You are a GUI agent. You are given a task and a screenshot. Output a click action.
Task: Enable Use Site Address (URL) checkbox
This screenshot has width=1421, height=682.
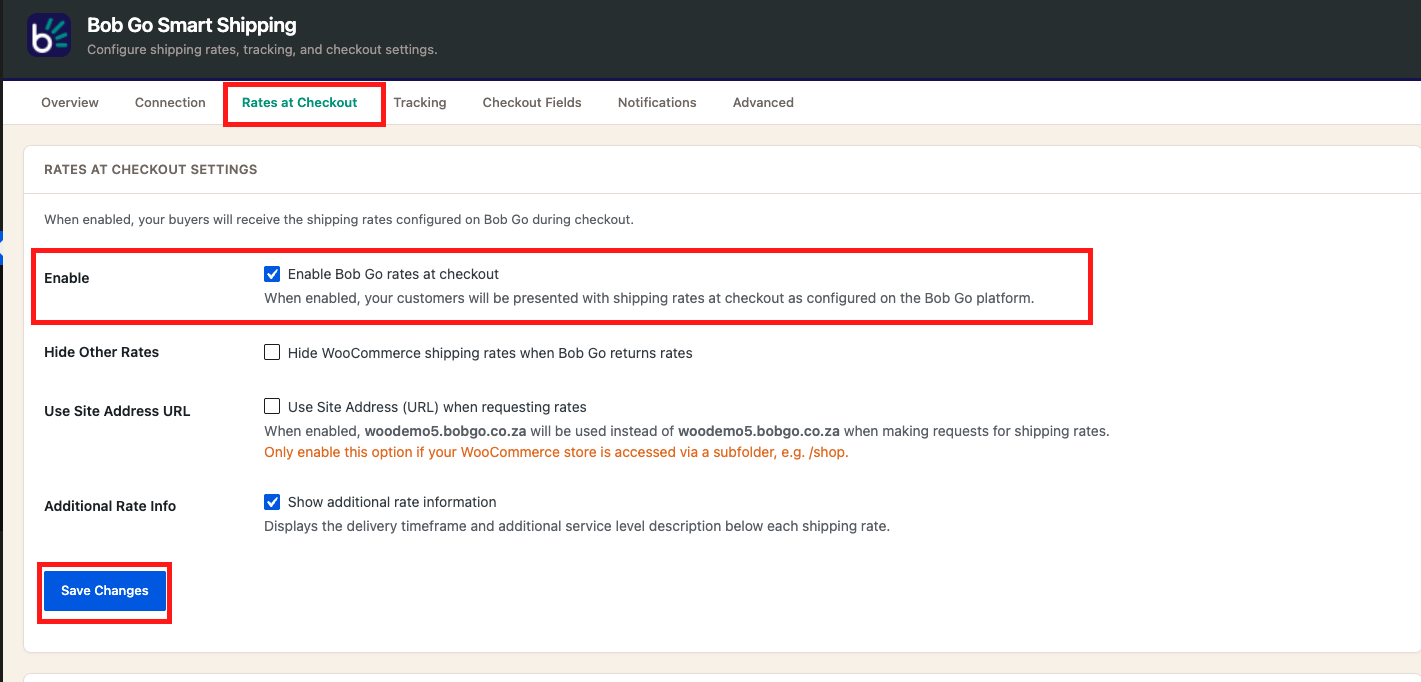click(272, 406)
